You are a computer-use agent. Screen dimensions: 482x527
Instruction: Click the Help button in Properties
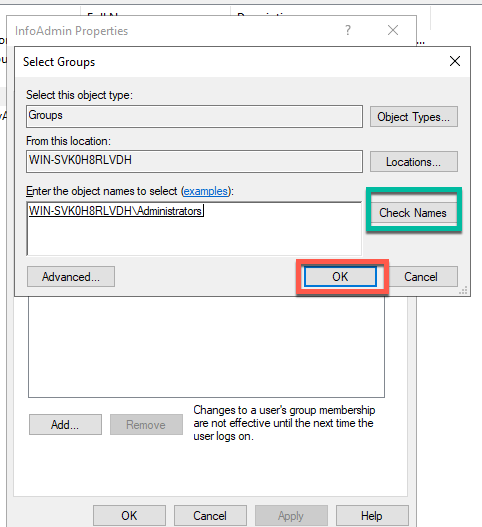coord(372,515)
